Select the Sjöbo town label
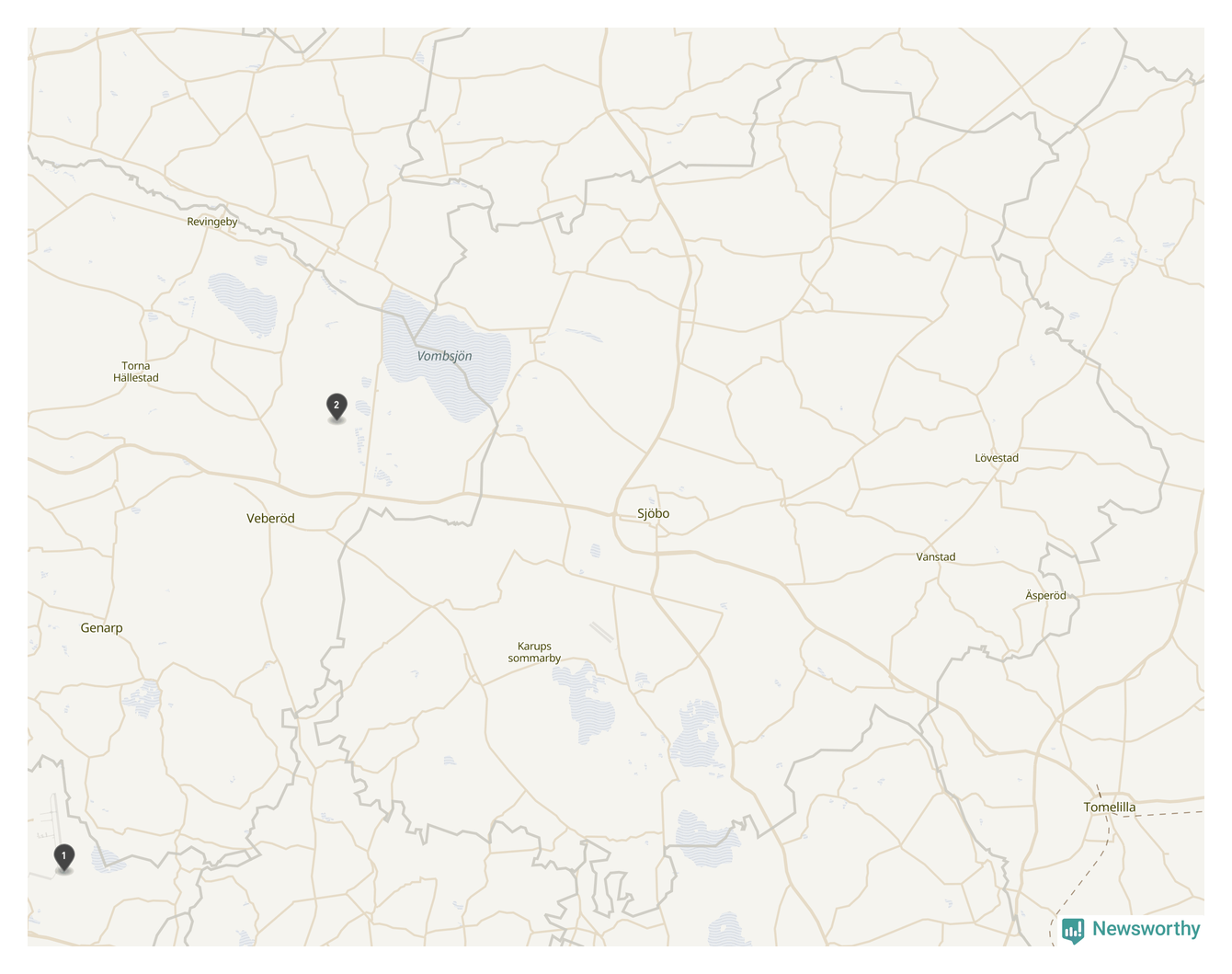Image resolution: width=1232 pixels, height=974 pixels. tap(654, 513)
